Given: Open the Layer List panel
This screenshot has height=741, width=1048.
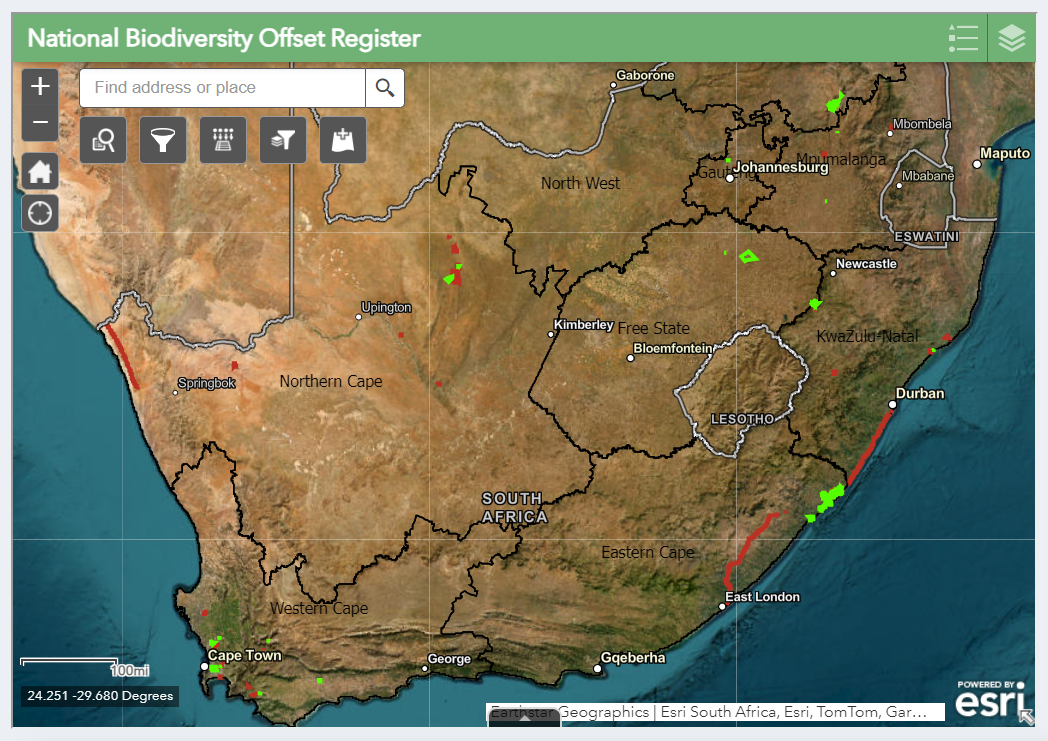Looking at the screenshot, I should pos(1012,38).
